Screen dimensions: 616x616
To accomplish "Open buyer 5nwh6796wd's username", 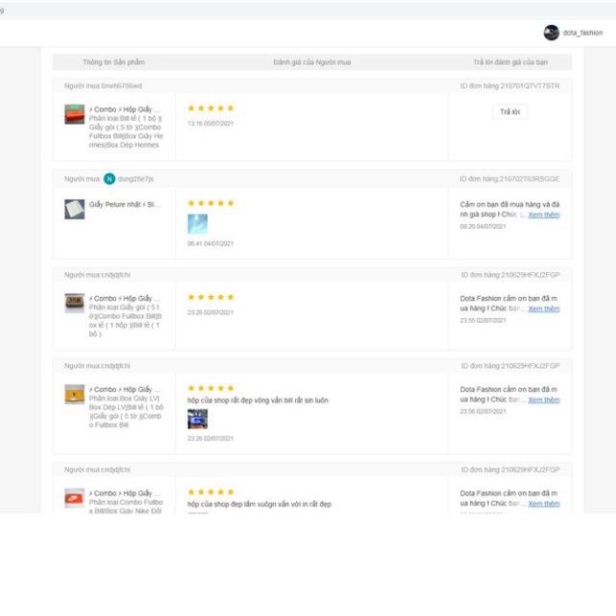I will [x=115, y=86].
